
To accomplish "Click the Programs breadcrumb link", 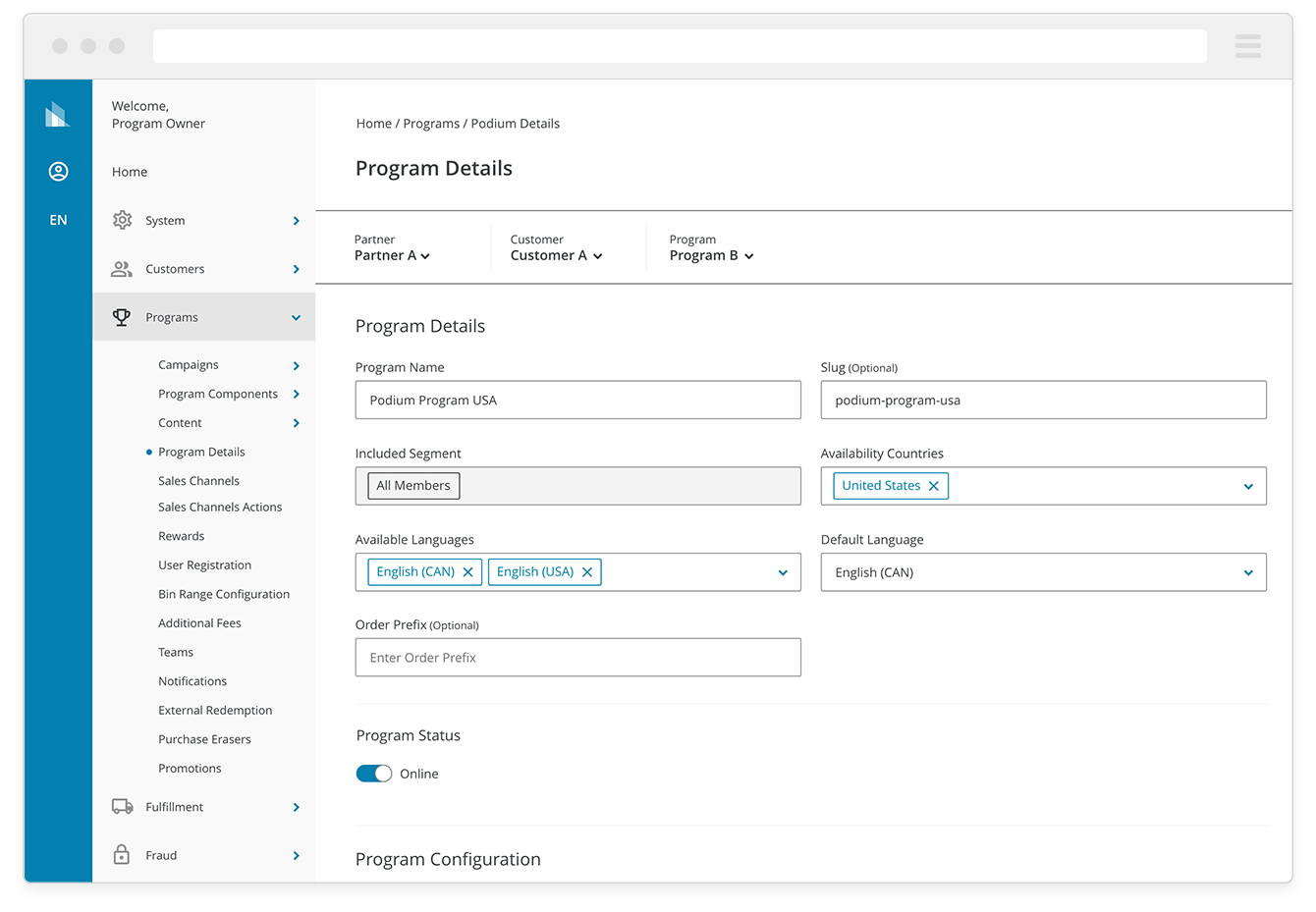I will click(x=431, y=124).
